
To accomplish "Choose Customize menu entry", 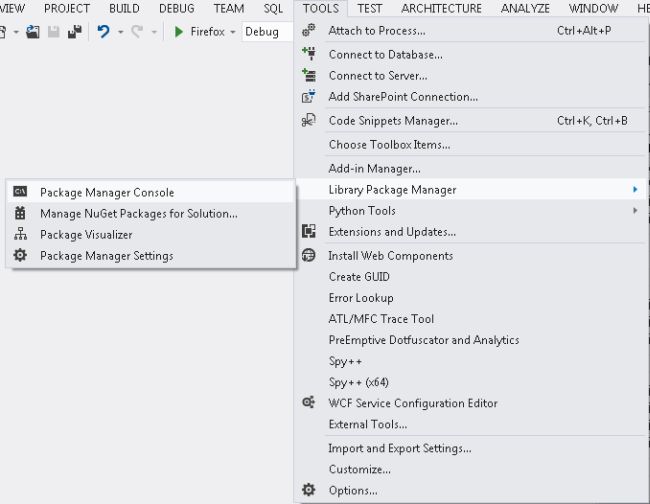I will coord(471,469).
